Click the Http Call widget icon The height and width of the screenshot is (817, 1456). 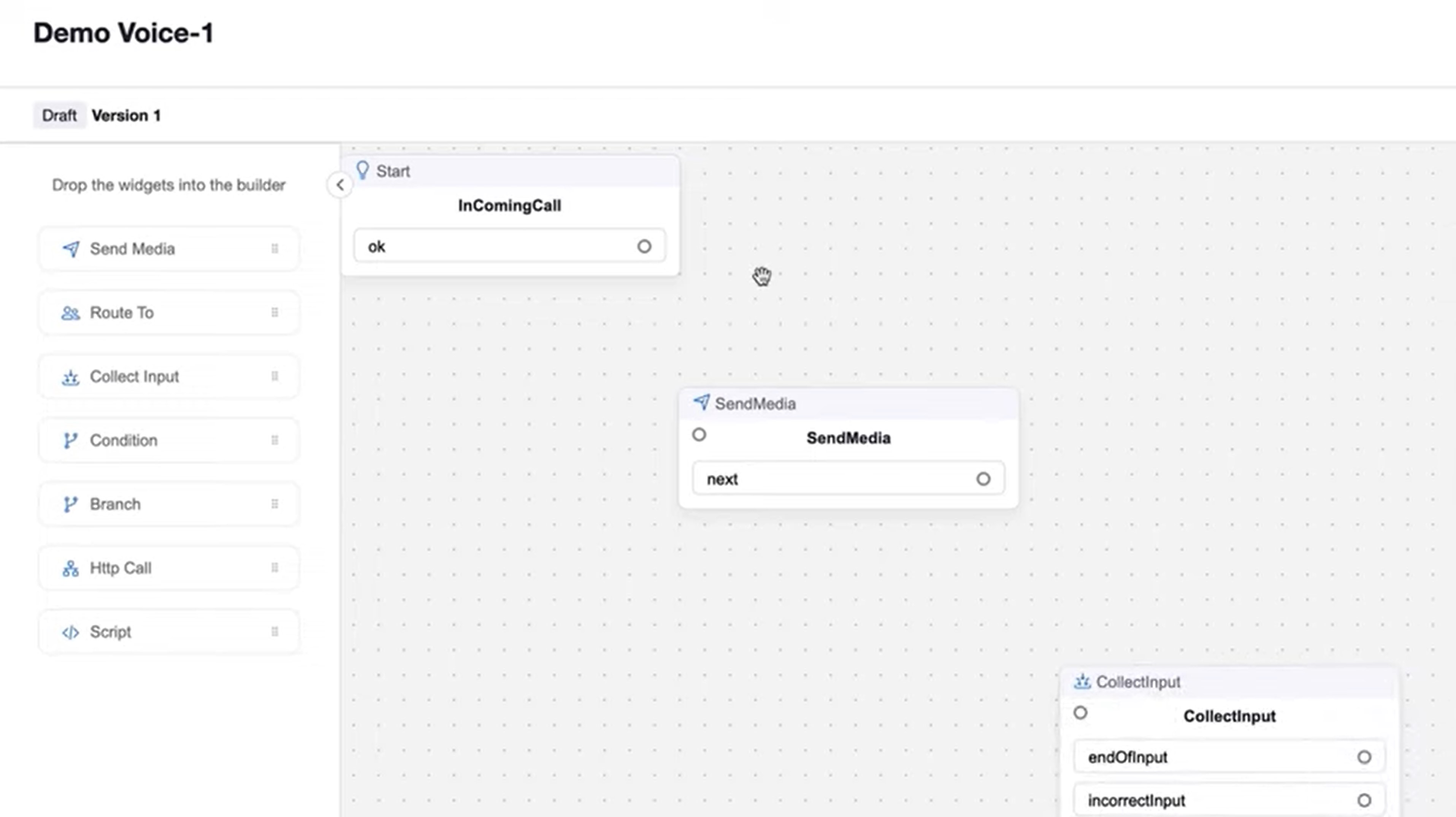pos(70,567)
